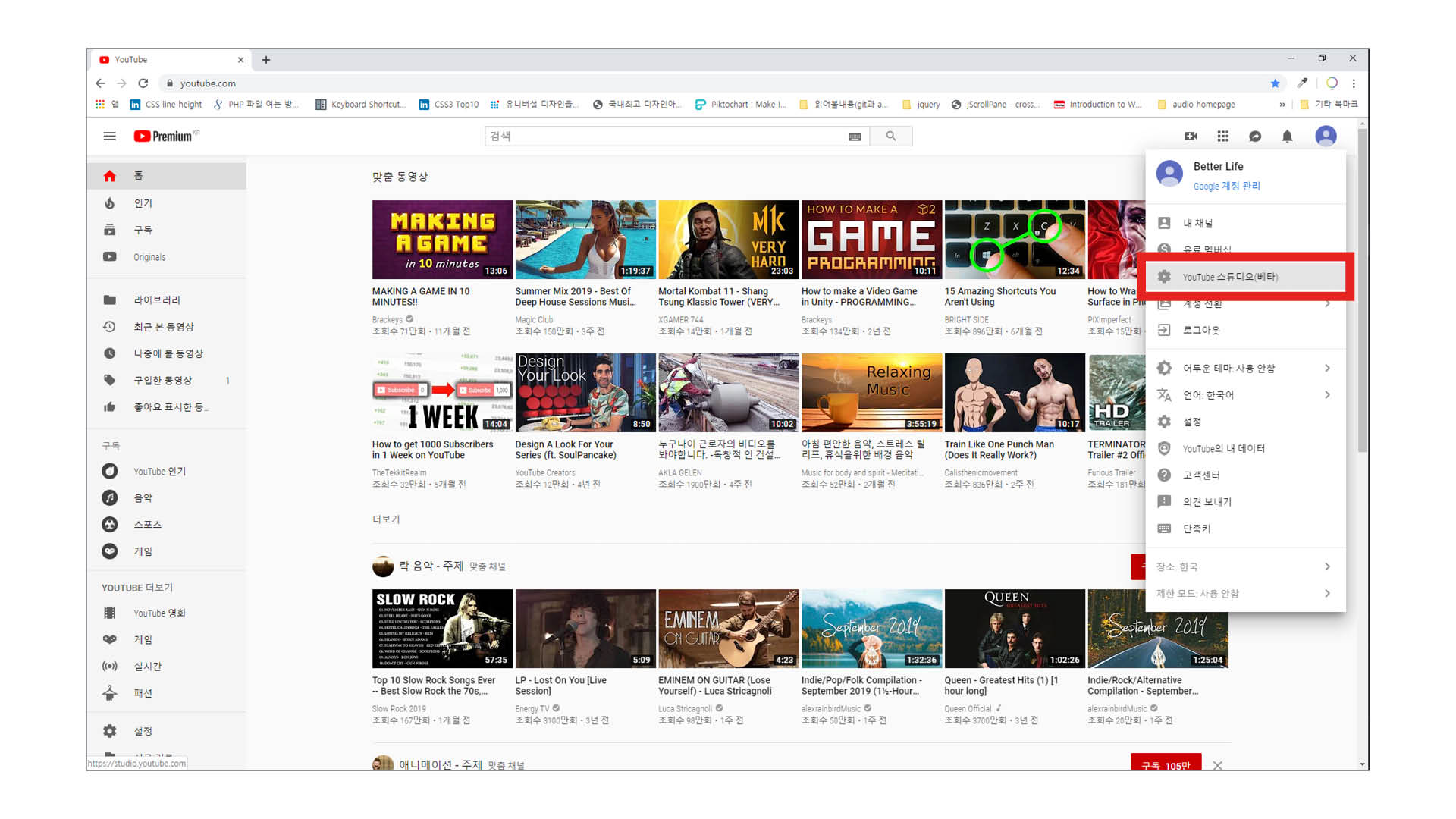Click 로그아웃 in account menu
The width and height of the screenshot is (1456, 819).
pos(1245,331)
